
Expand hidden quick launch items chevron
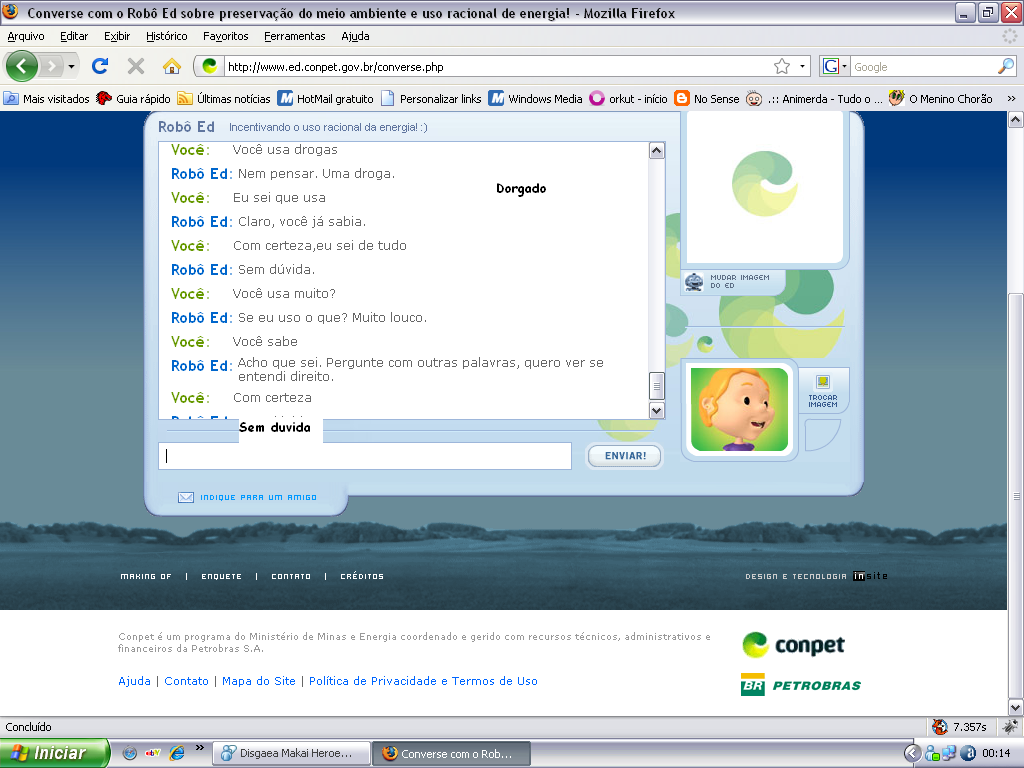pos(199,748)
